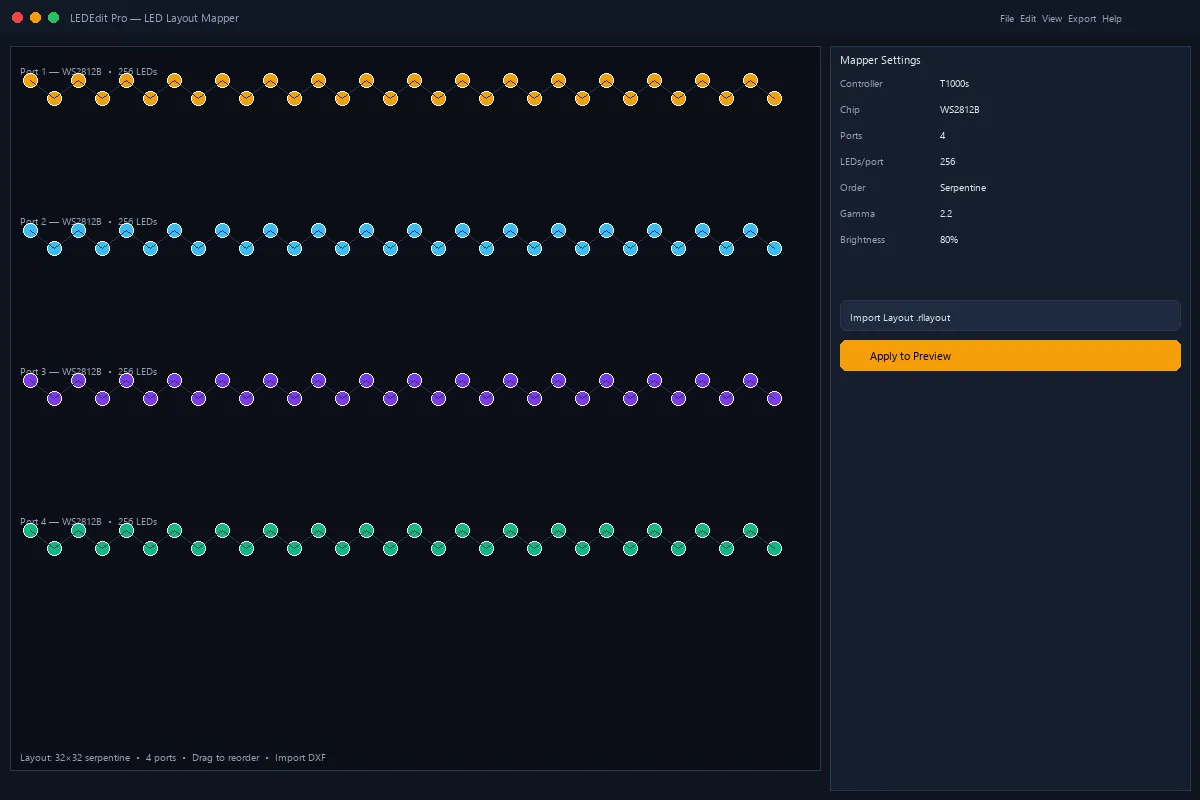This screenshot has height=800, width=1200.
Task: Select the last green LED of Port 4
Action: click(774, 548)
